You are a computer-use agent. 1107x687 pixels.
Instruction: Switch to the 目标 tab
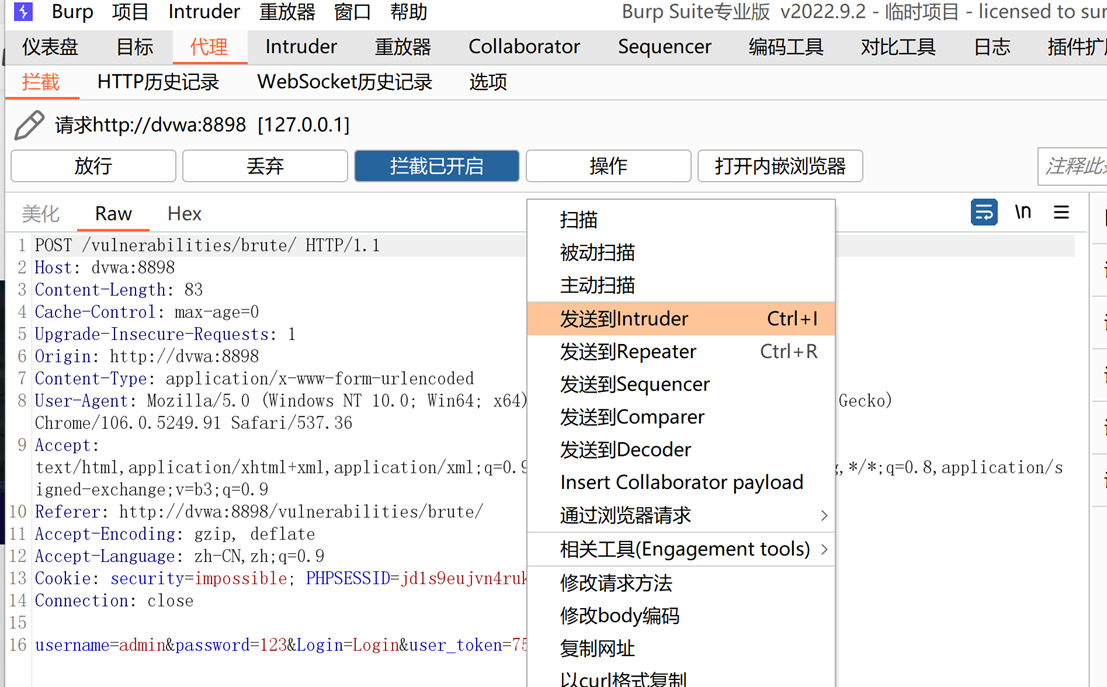[x=135, y=47]
